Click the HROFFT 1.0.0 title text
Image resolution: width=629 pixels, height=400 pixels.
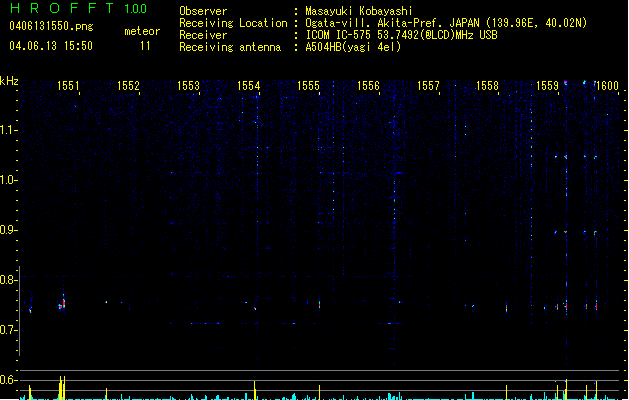[x=78, y=8]
